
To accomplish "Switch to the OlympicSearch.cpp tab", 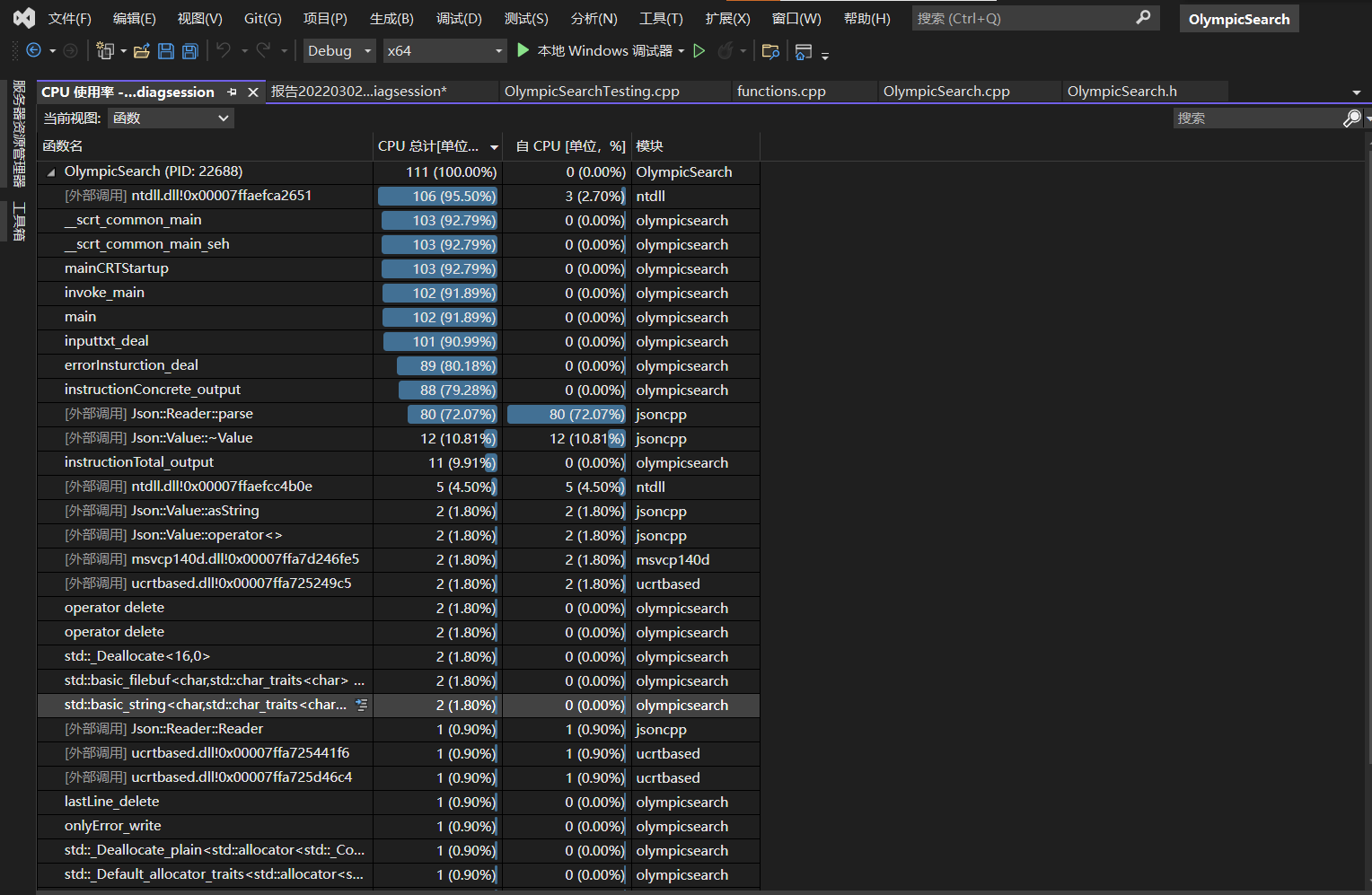I will (x=946, y=92).
